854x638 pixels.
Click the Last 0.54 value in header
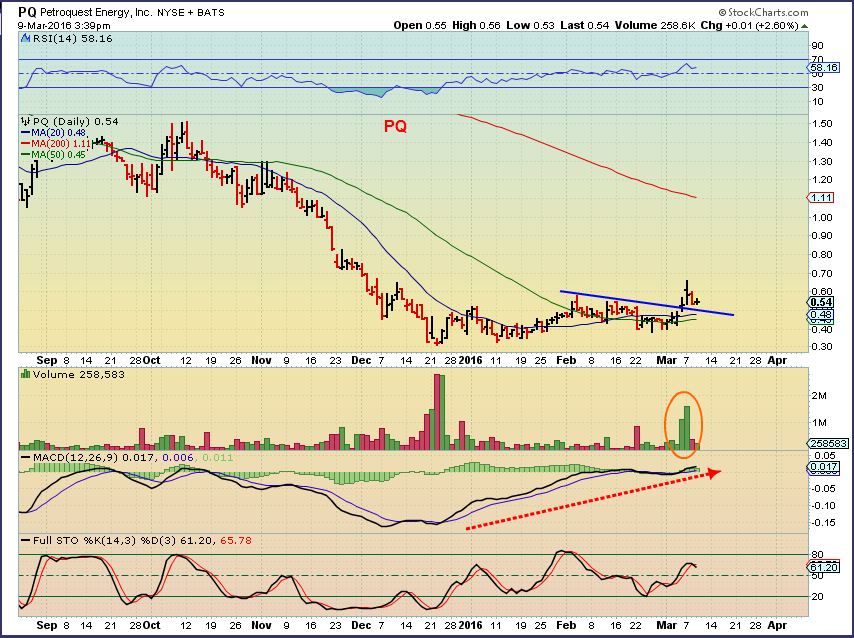pos(584,25)
